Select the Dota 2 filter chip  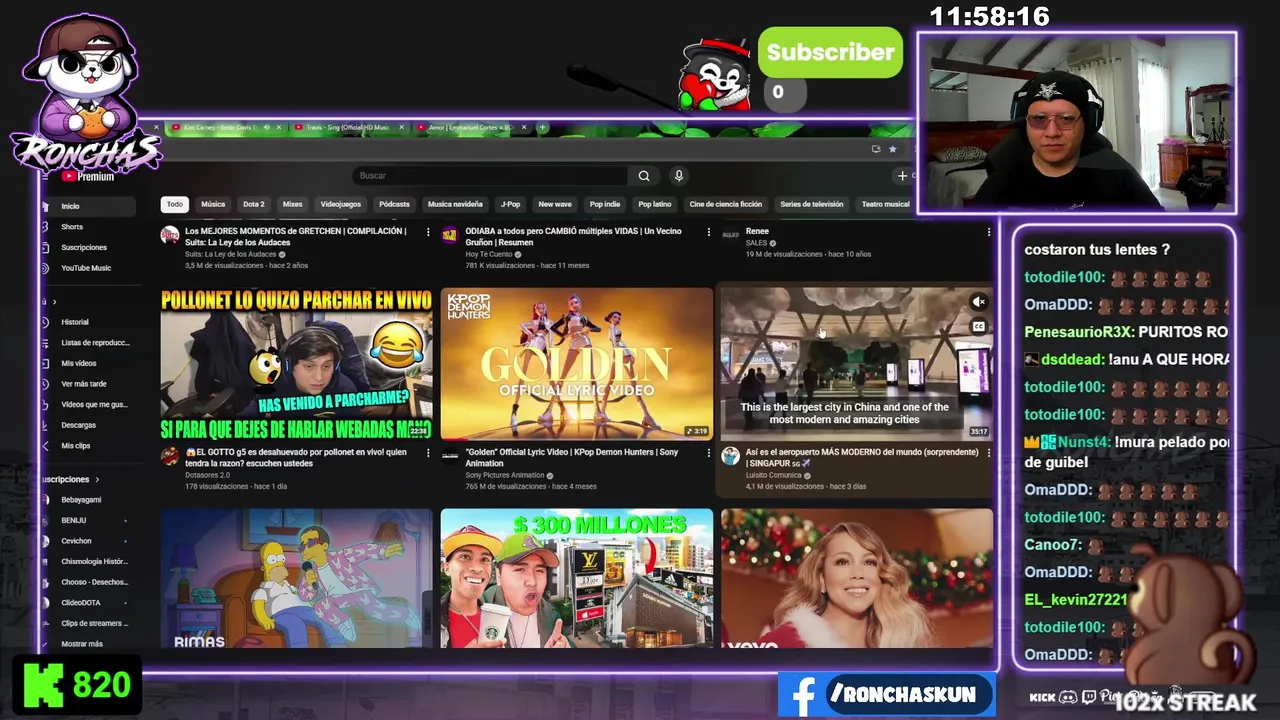tap(254, 204)
